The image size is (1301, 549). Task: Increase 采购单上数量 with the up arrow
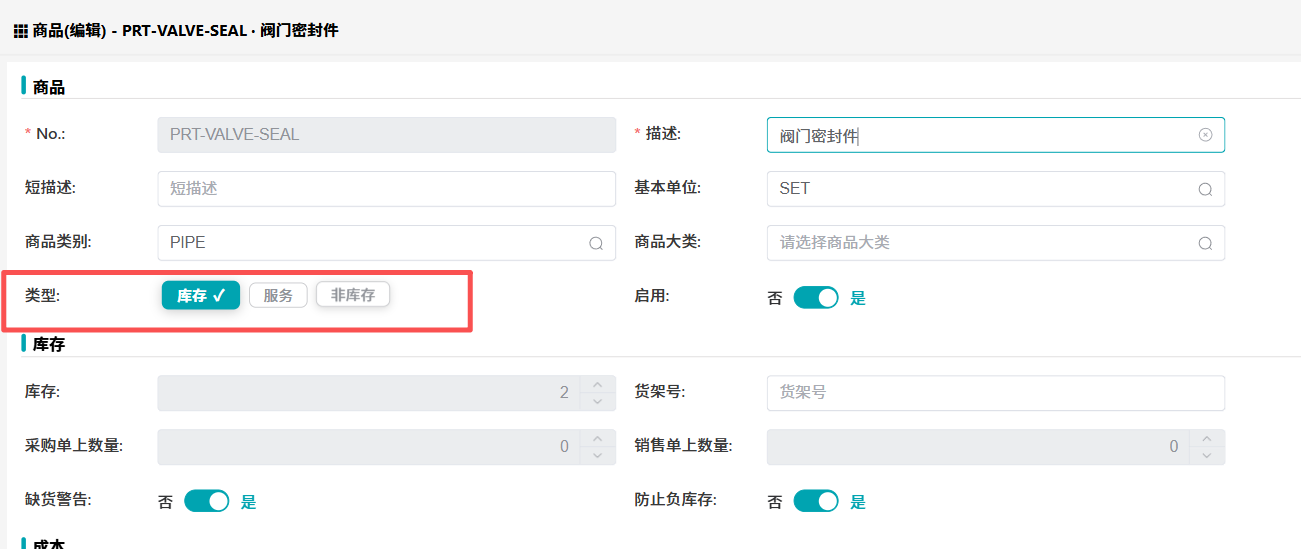click(x=597, y=439)
